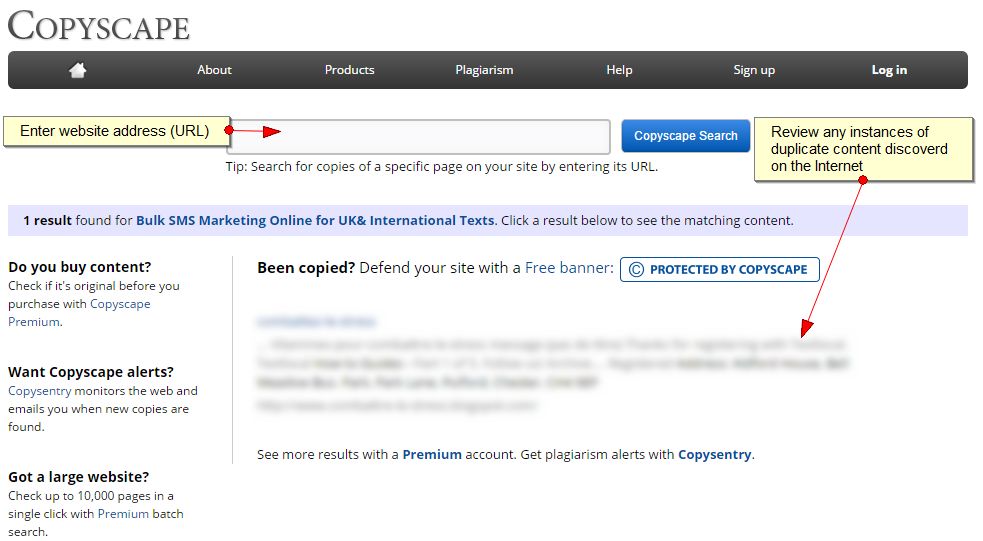Go to the Copyscape home icon
This screenshot has height=541, width=983.
pyautogui.click(x=78, y=70)
